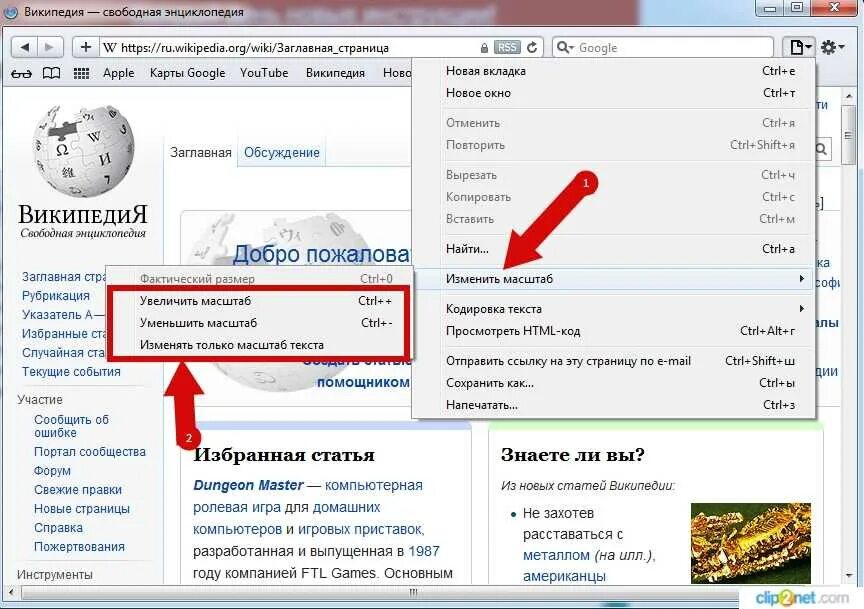
Task: Open the YouTube bookmark
Action: click(x=264, y=73)
